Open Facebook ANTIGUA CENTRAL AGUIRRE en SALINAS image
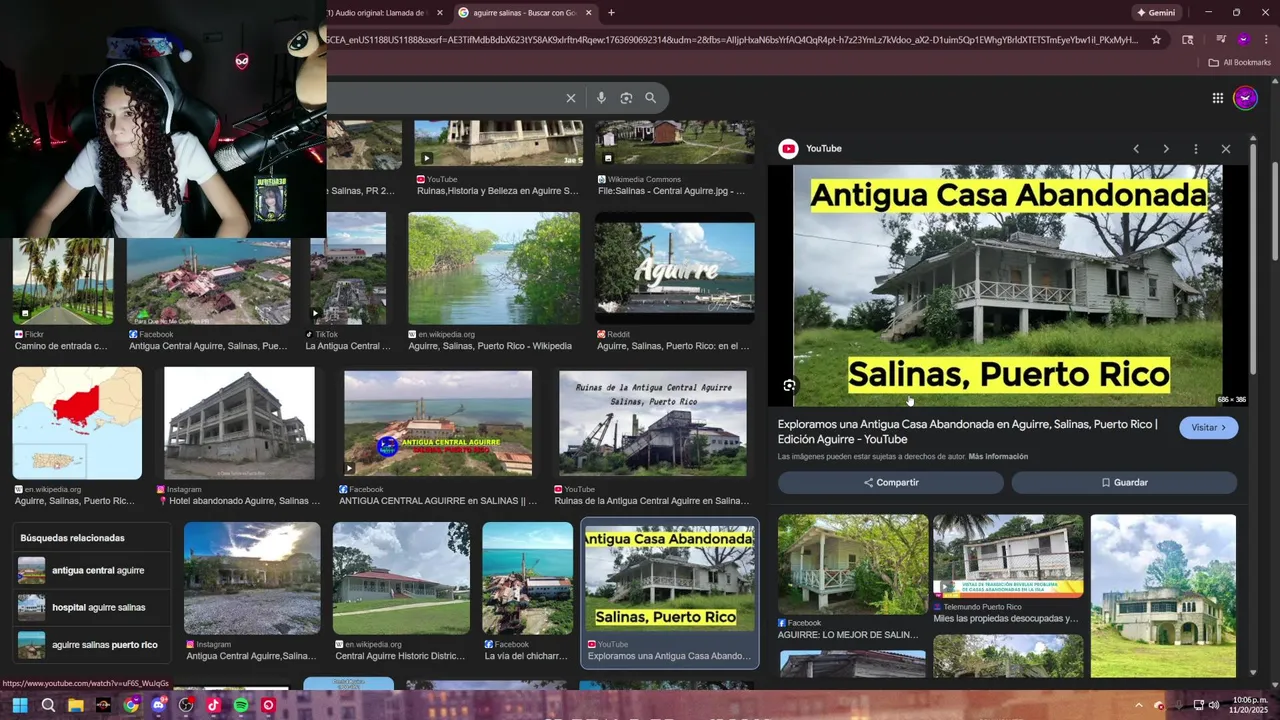 (438, 423)
